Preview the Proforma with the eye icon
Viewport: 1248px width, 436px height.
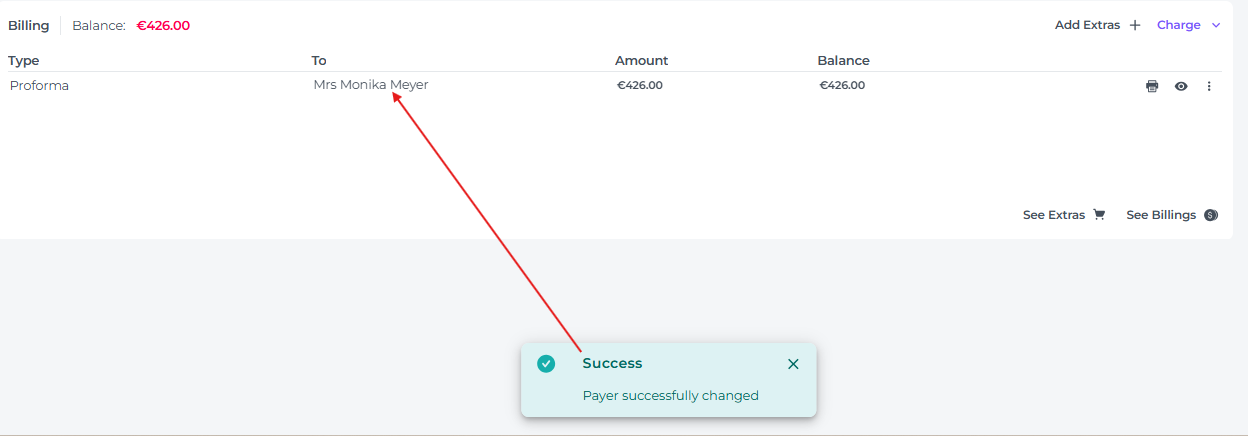1181,86
